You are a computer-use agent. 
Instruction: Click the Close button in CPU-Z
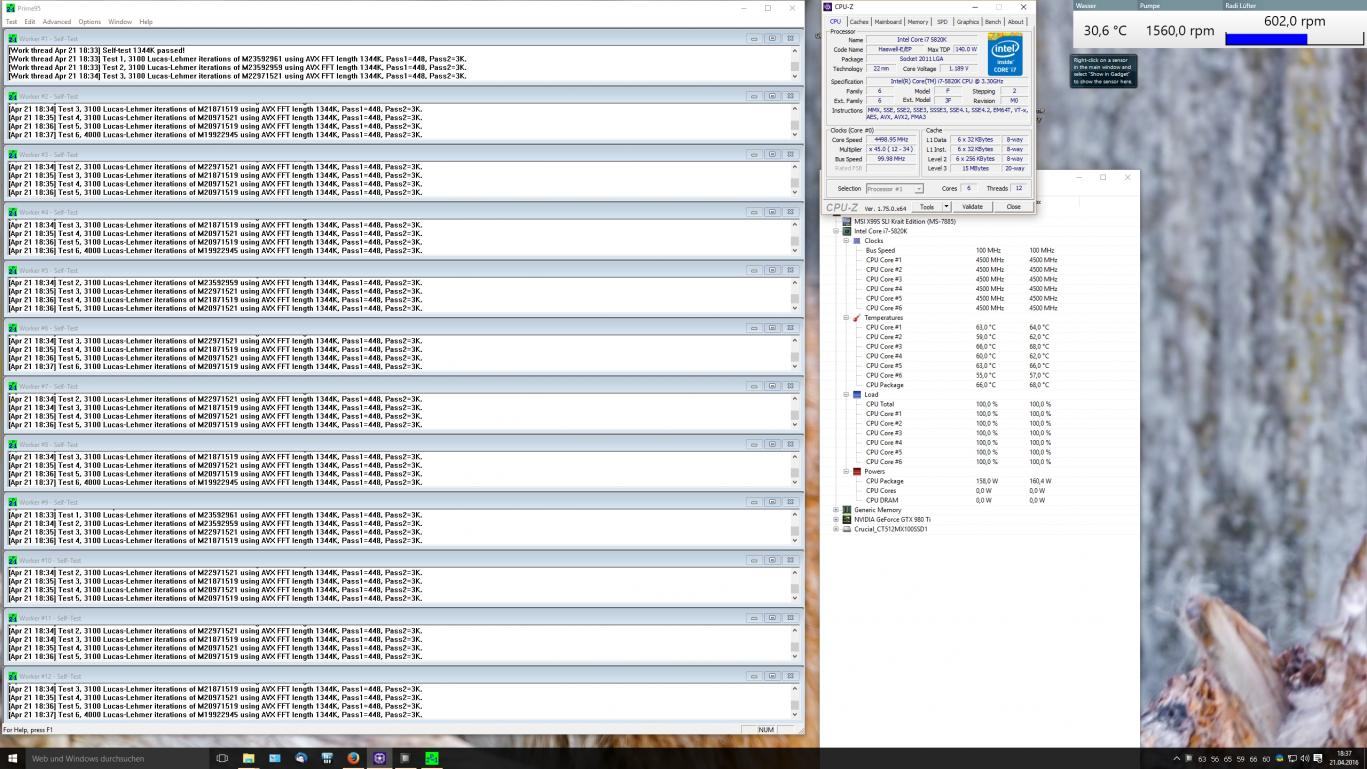pos(1014,207)
